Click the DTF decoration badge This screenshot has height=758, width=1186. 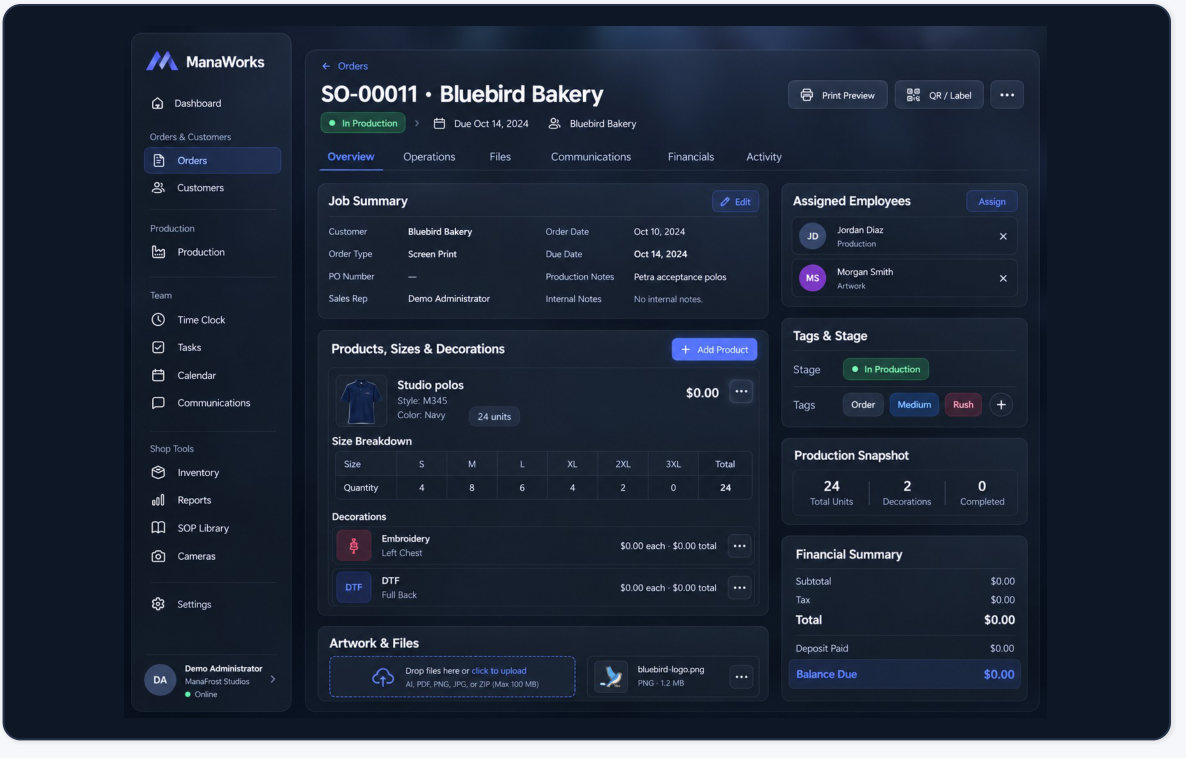pyautogui.click(x=353, y=587)
